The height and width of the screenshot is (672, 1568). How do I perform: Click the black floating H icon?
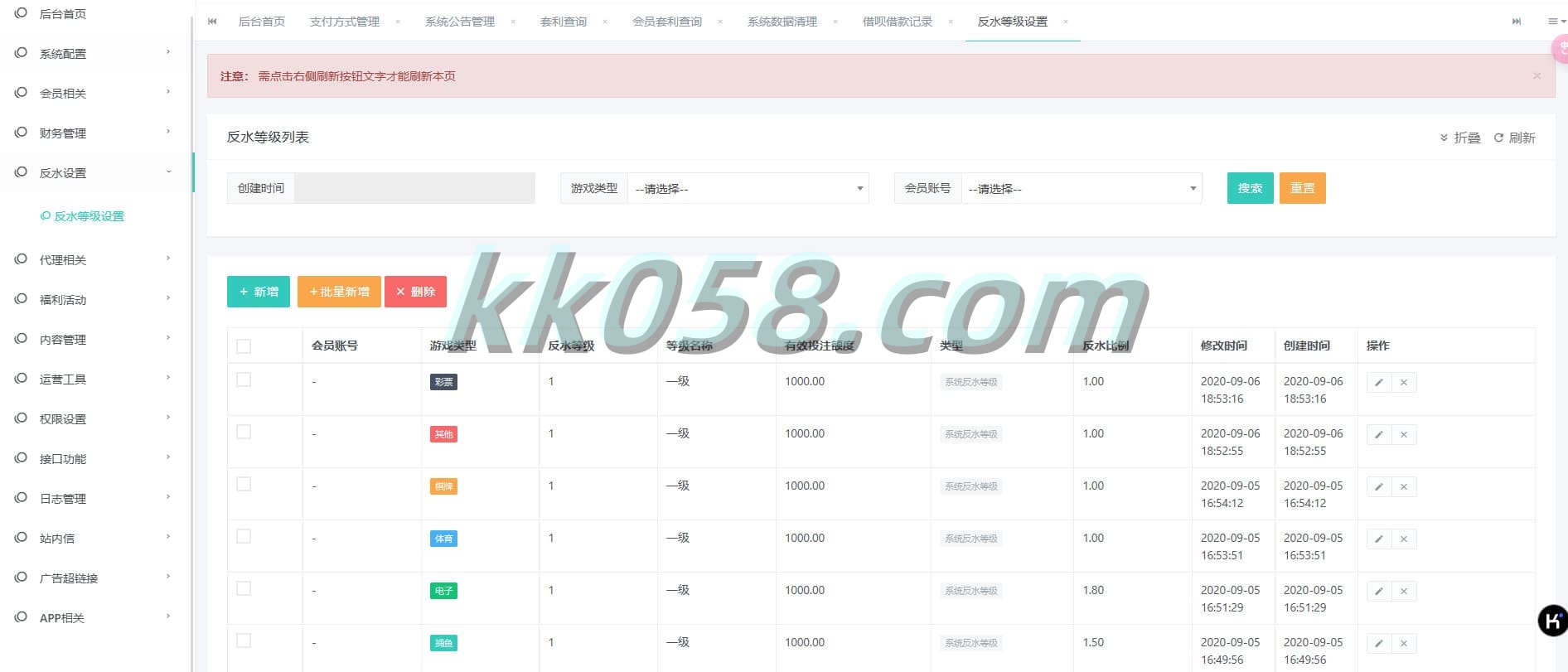tap(1551, 621)
